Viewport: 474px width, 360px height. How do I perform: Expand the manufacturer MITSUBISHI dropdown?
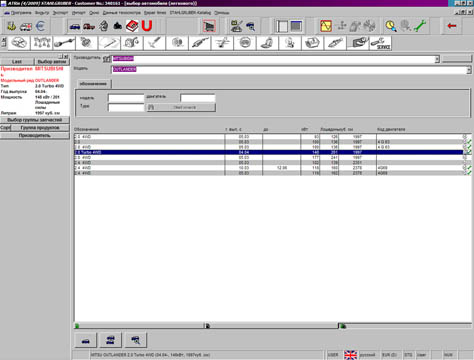[437, 59]
